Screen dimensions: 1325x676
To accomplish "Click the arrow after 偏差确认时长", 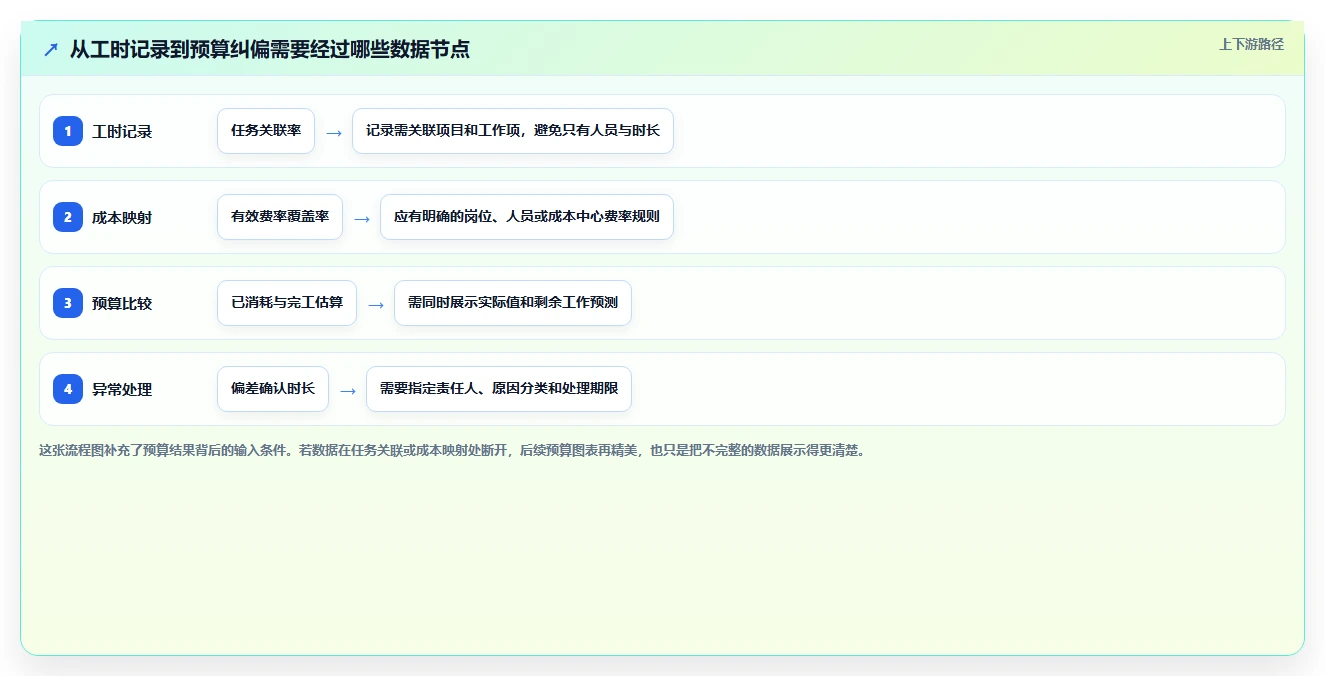I will pyautogui.click(x=348, y=390).
